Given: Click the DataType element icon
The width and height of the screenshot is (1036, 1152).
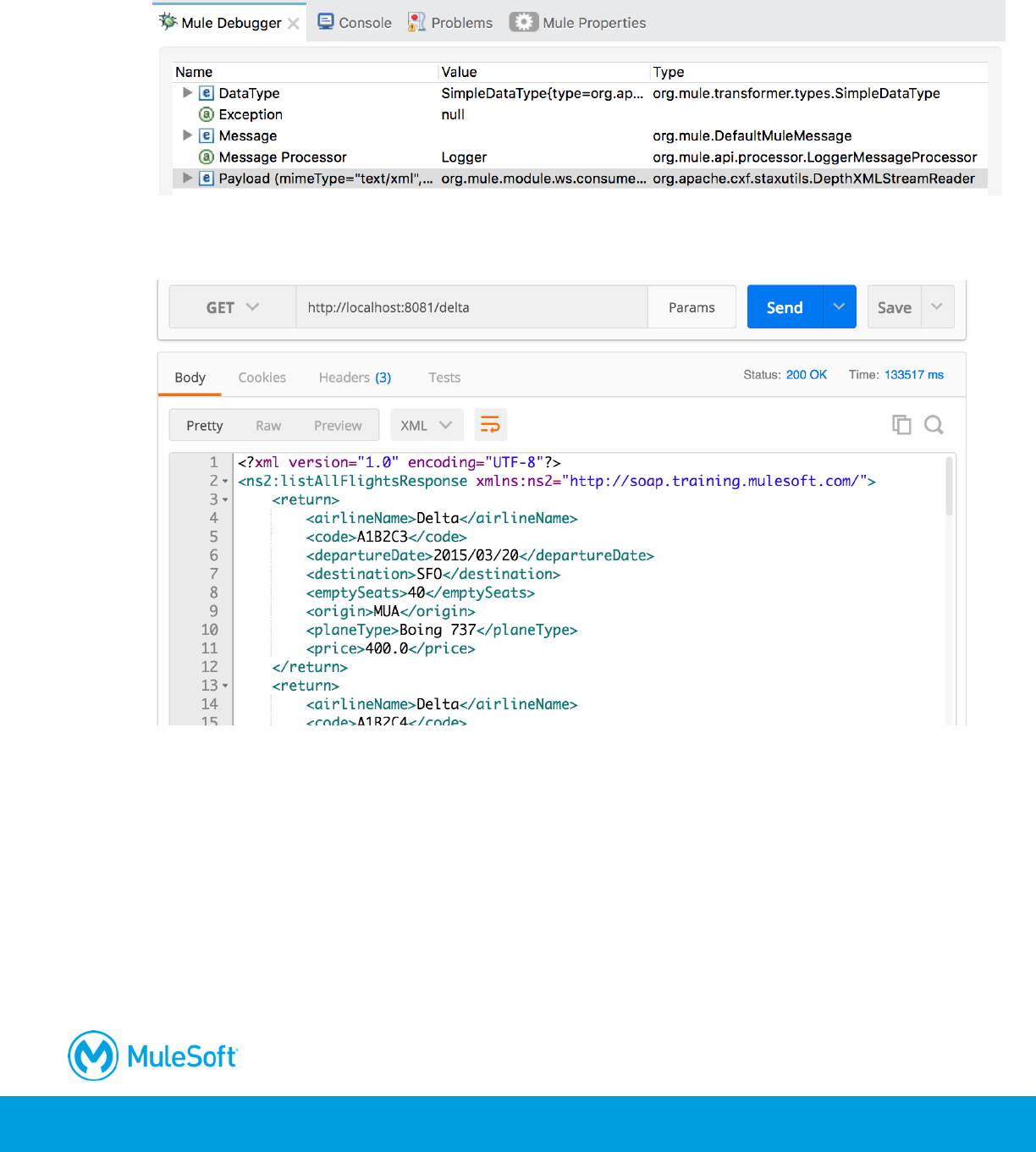Looking at the screenshot, I should click(206, 93).
